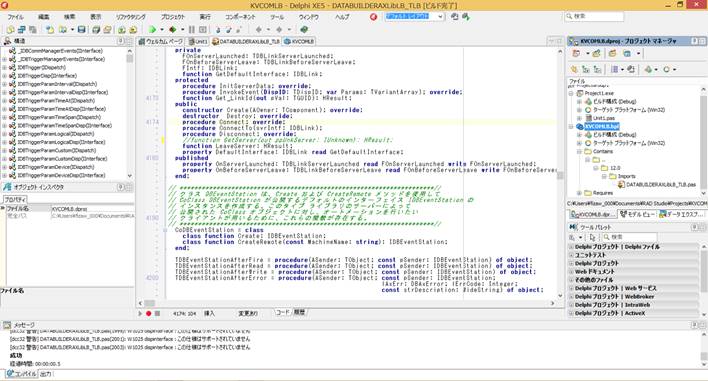Click the red record macro button in the editor status bar
Image resolution: width=708 pixels, height=381 pixels.
point(148,313)
